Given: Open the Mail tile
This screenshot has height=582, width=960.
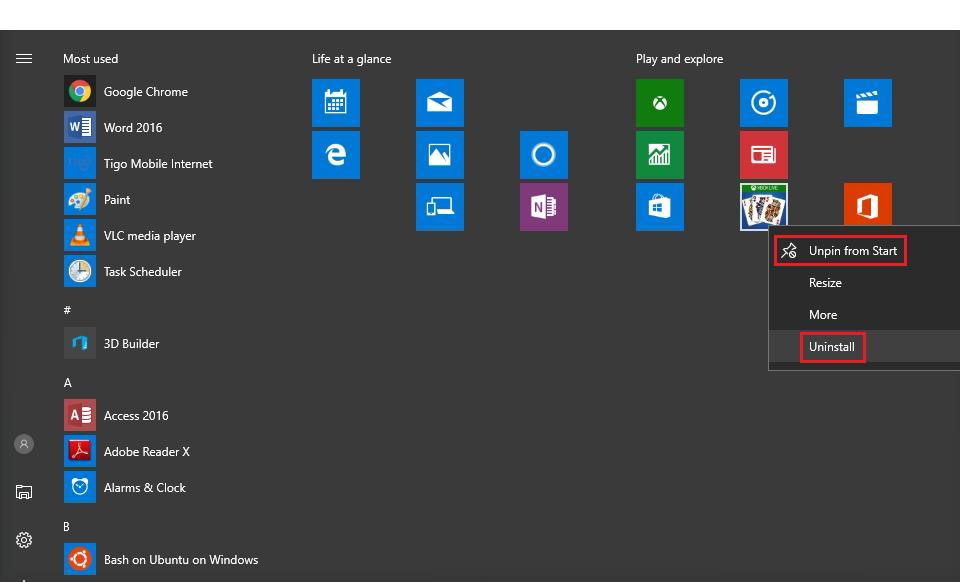Looking at the screenshot, I should (440, 103).
